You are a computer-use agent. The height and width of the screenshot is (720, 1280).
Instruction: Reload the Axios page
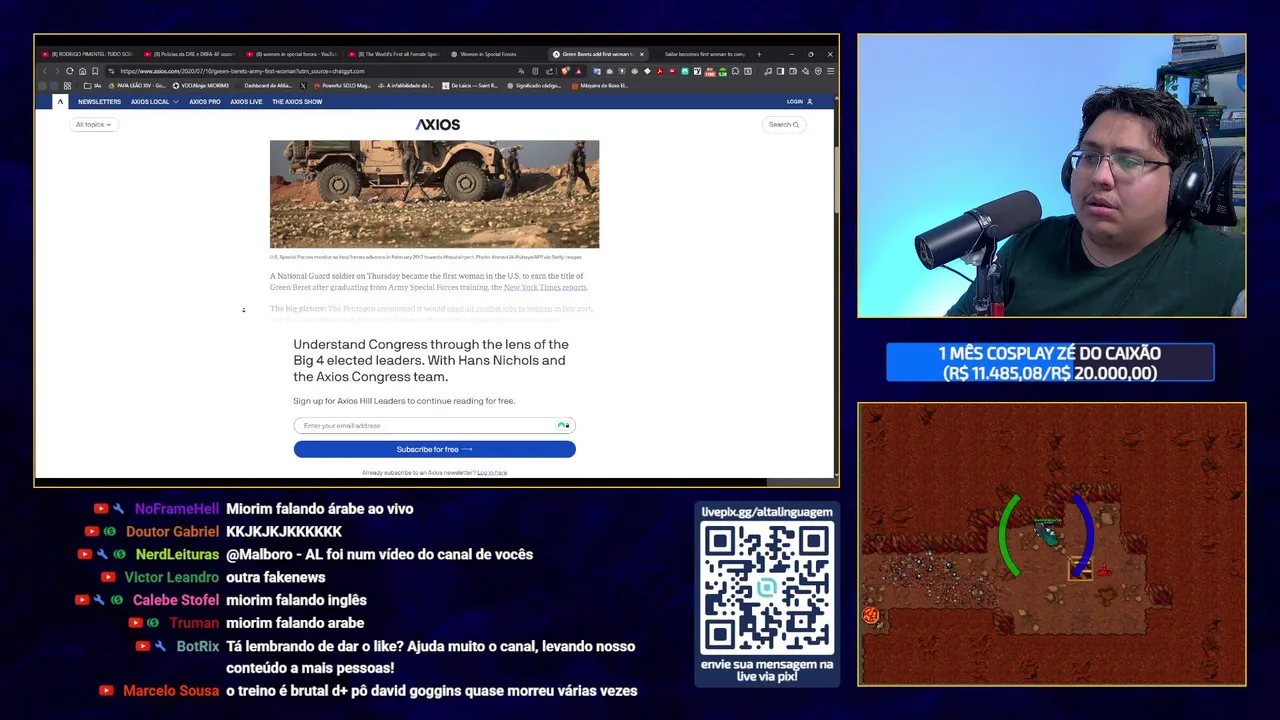(x=69, y=71)
